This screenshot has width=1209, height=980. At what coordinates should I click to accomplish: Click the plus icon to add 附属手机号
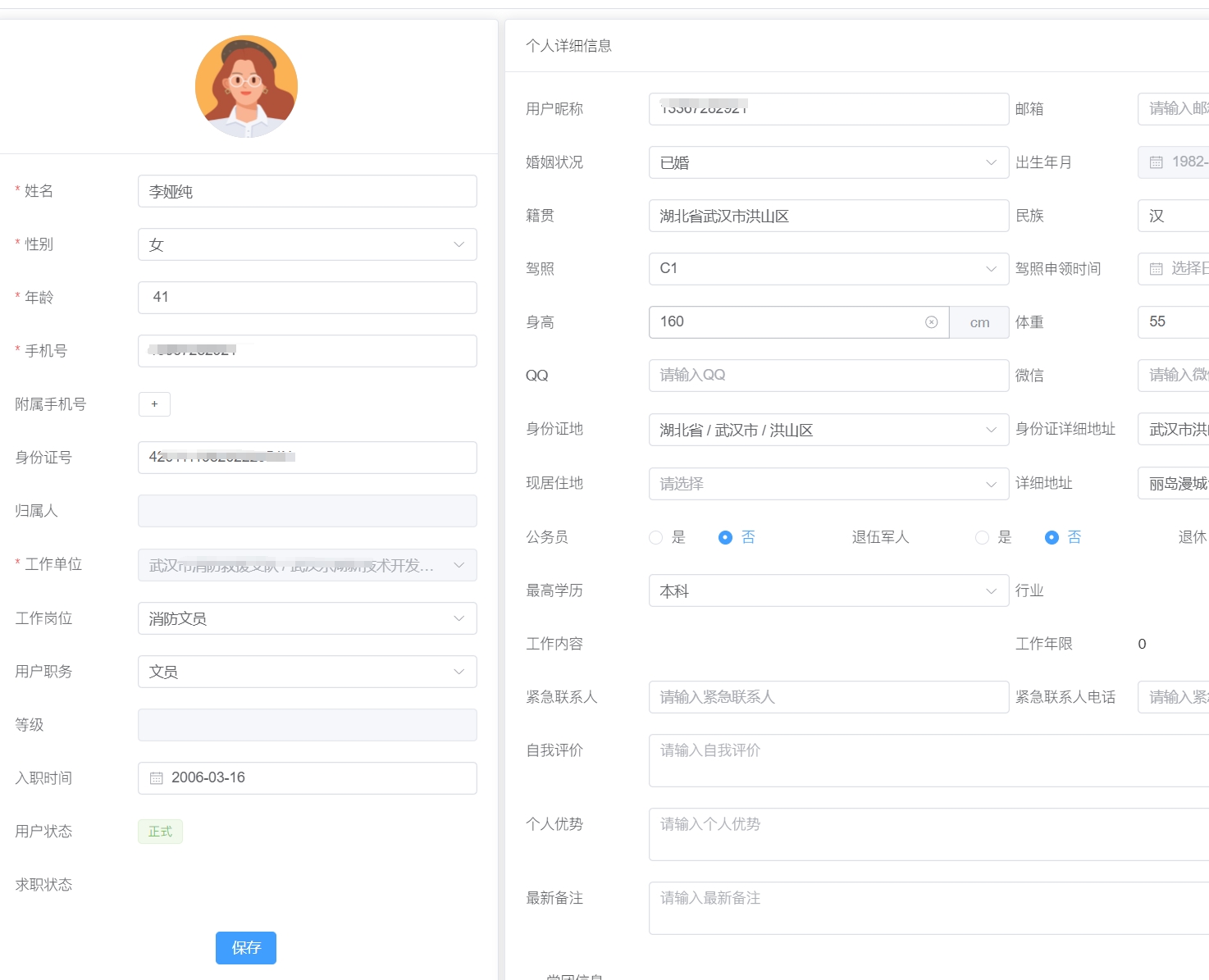pyautogui.click(x=154, y=404)
